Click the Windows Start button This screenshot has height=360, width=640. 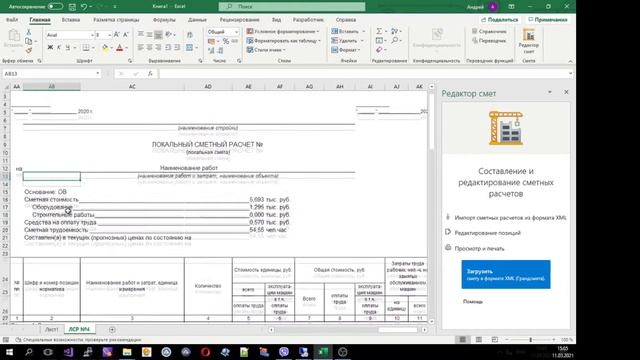[x=9, y=352]
